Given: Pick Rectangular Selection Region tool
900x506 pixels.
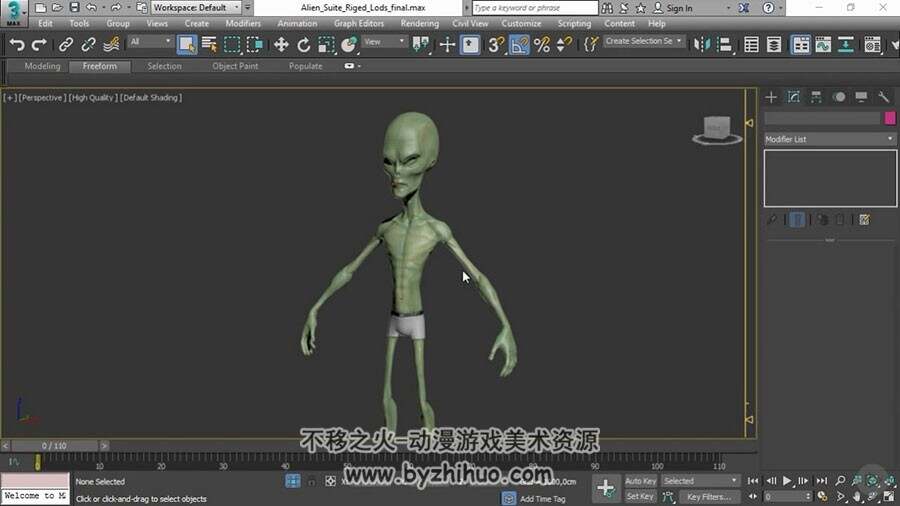Looking at the screenshot, I should coord(232,44).
